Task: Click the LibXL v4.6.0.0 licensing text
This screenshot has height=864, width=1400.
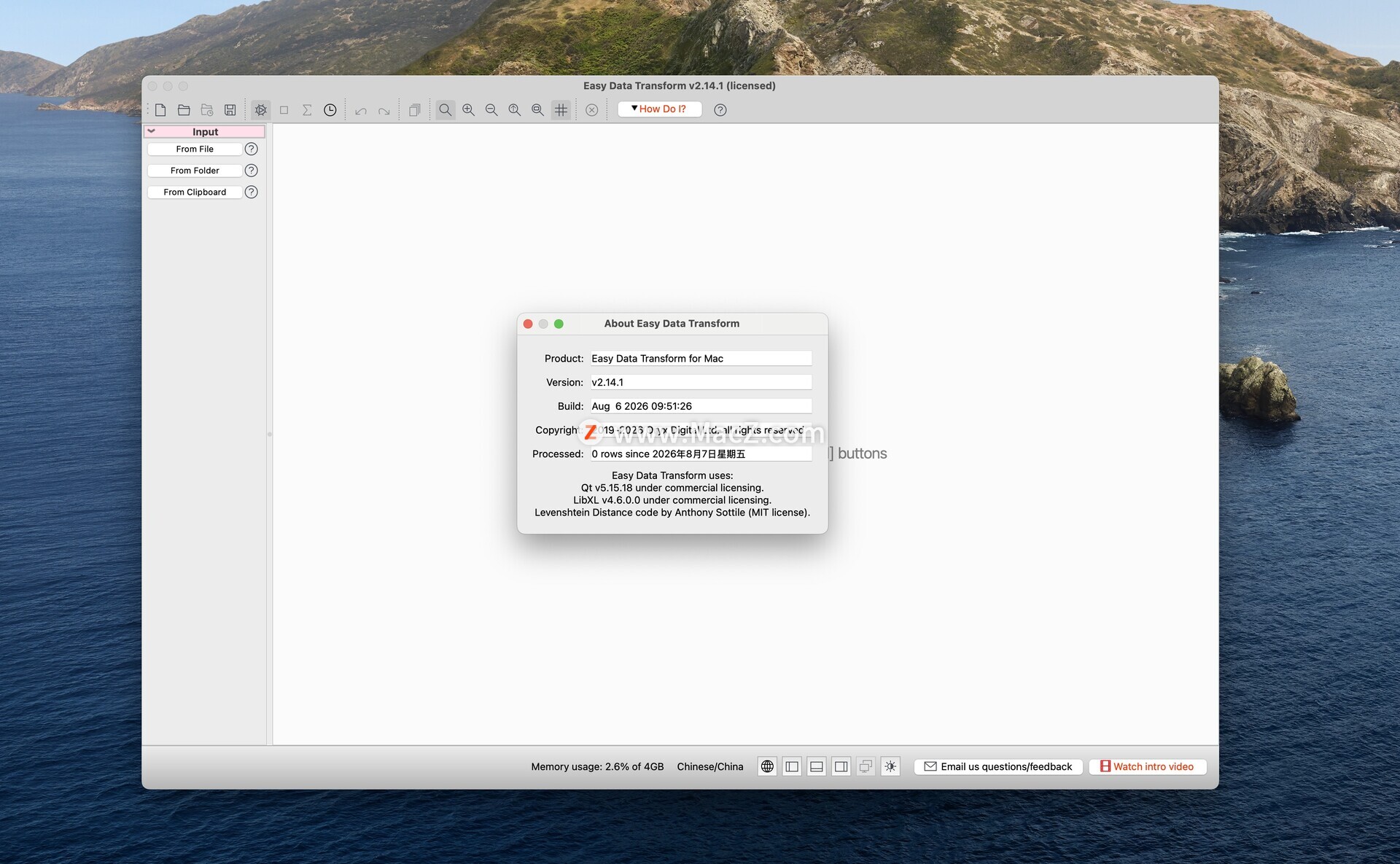Action: [x=672, y=500]
